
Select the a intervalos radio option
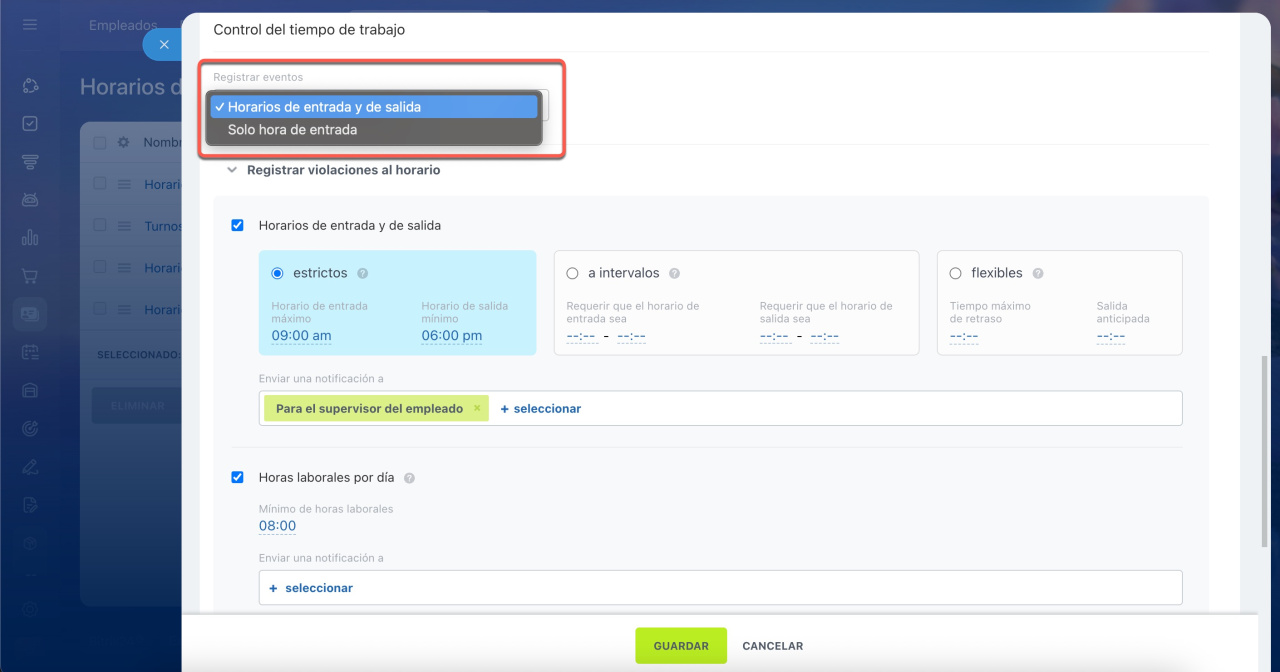coord(573,273)
